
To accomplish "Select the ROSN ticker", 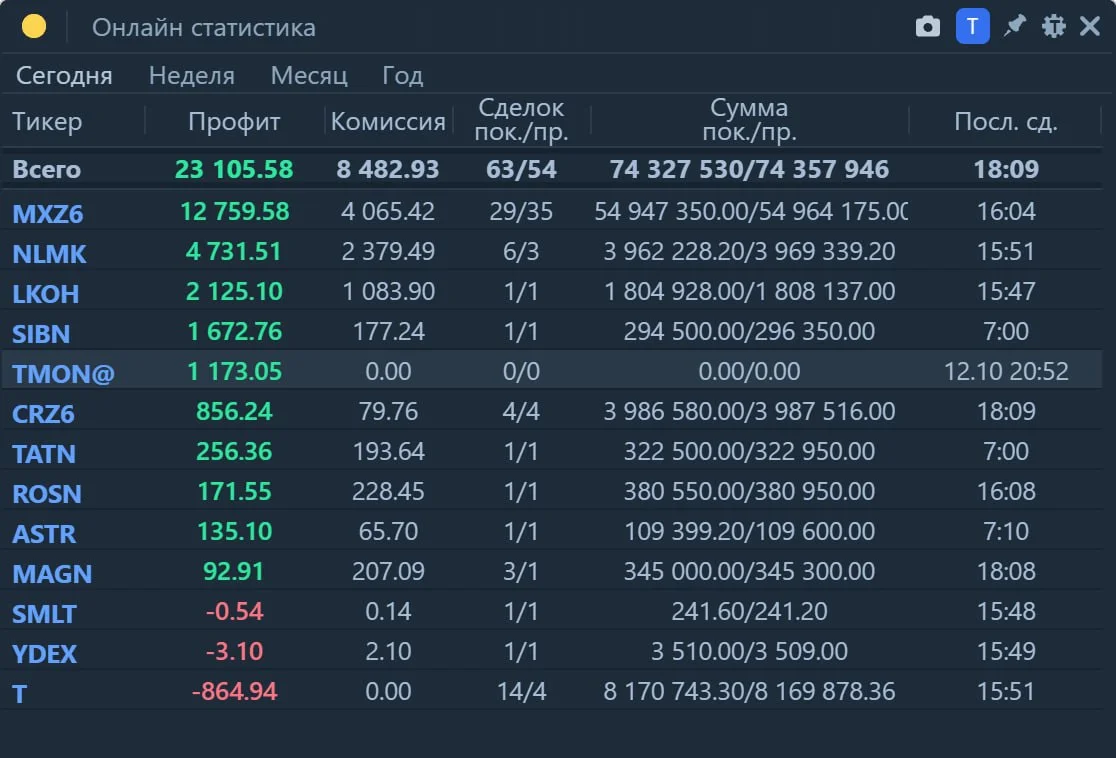I will pos(47,494).
